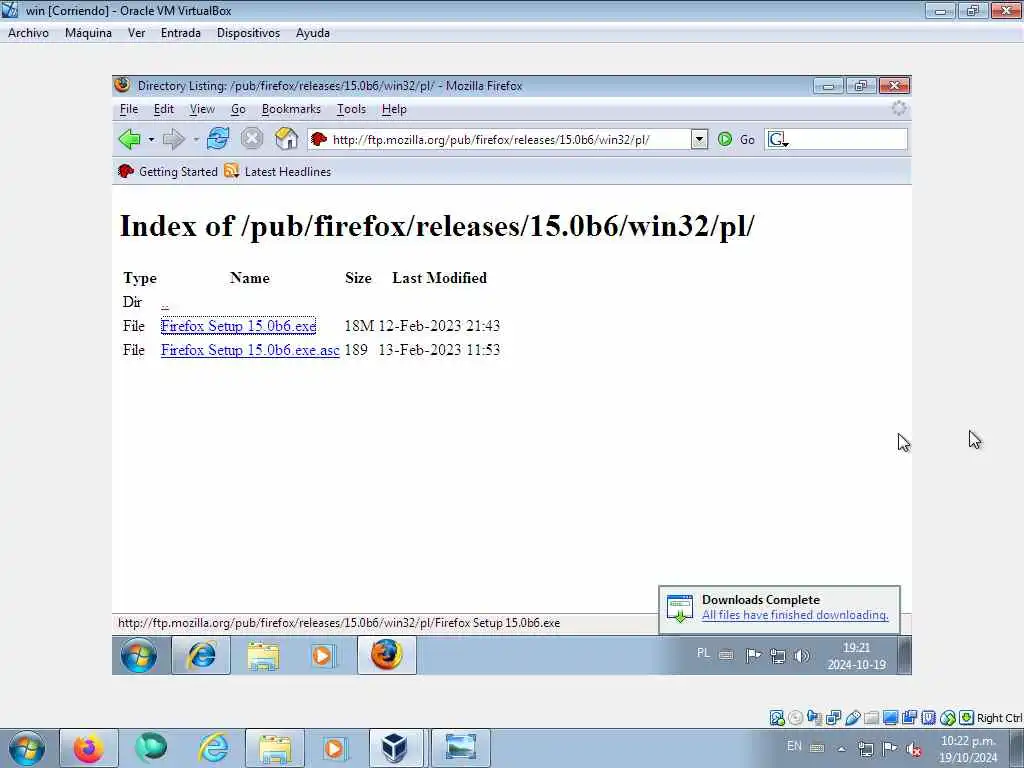The height and width of the screenshot is (768, 1024).
Task: Click VirtualBox mouse integration indicator
Action: click(948, 718)
